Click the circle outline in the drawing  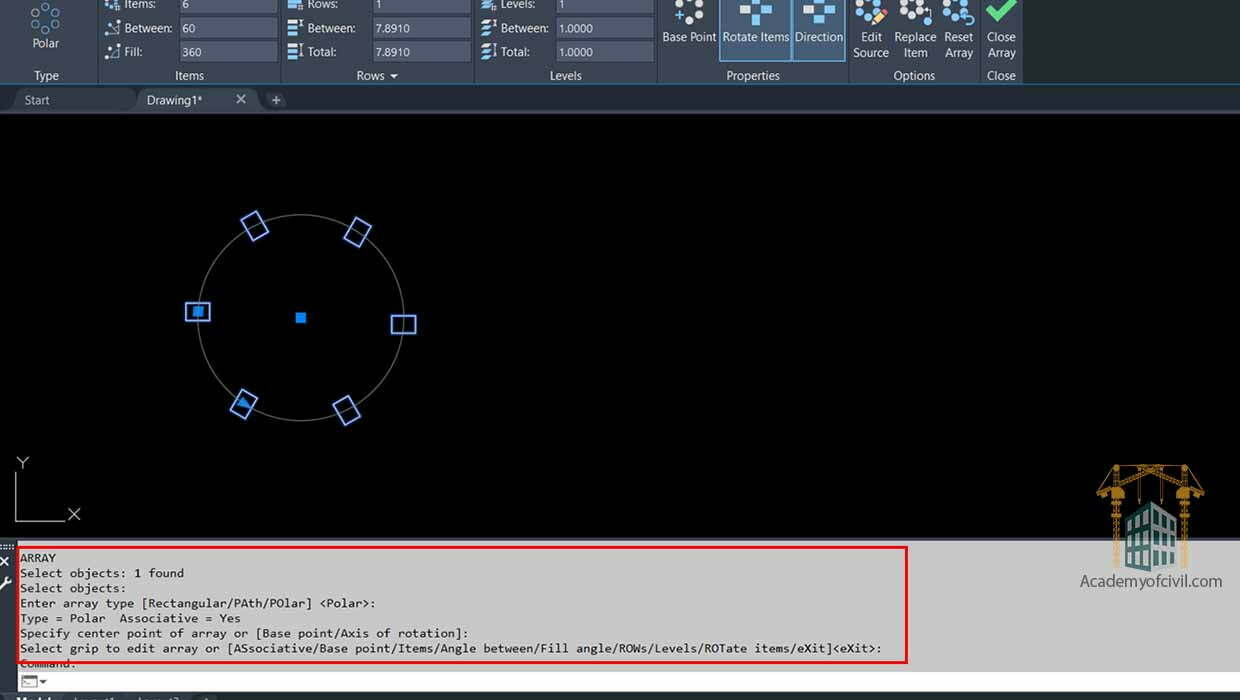coord(301,216)
